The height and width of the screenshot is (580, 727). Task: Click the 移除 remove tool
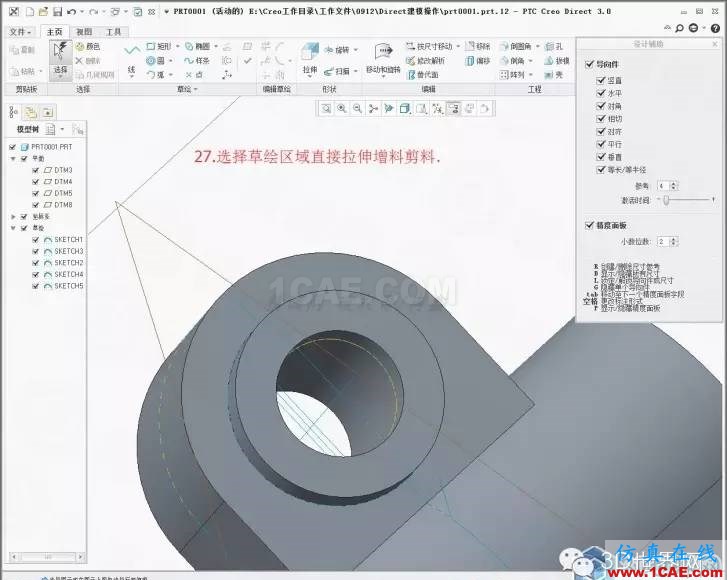(478, 46)
